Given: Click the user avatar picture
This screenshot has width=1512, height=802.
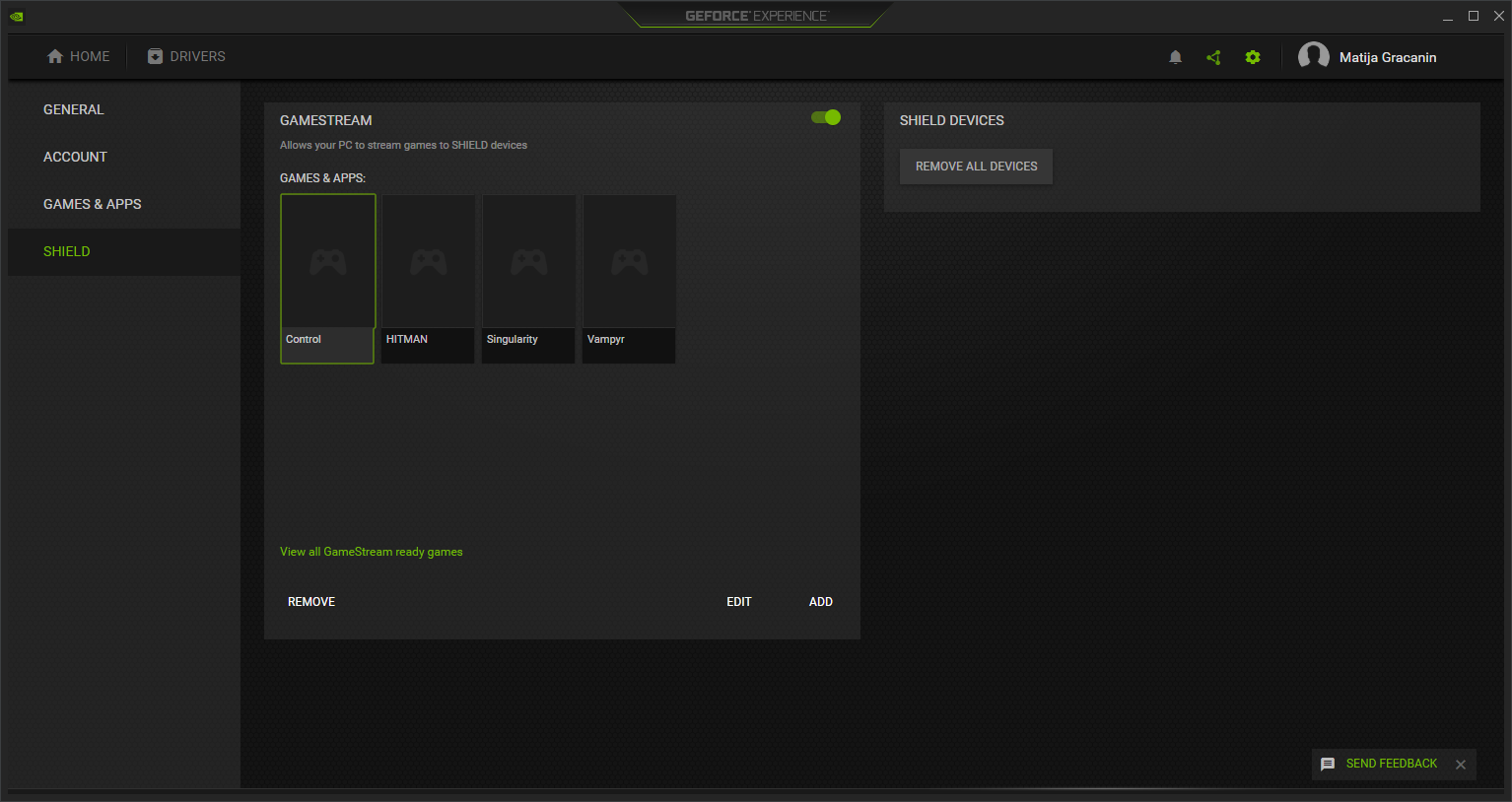Looking at the screenshot, I should 1314,56.
